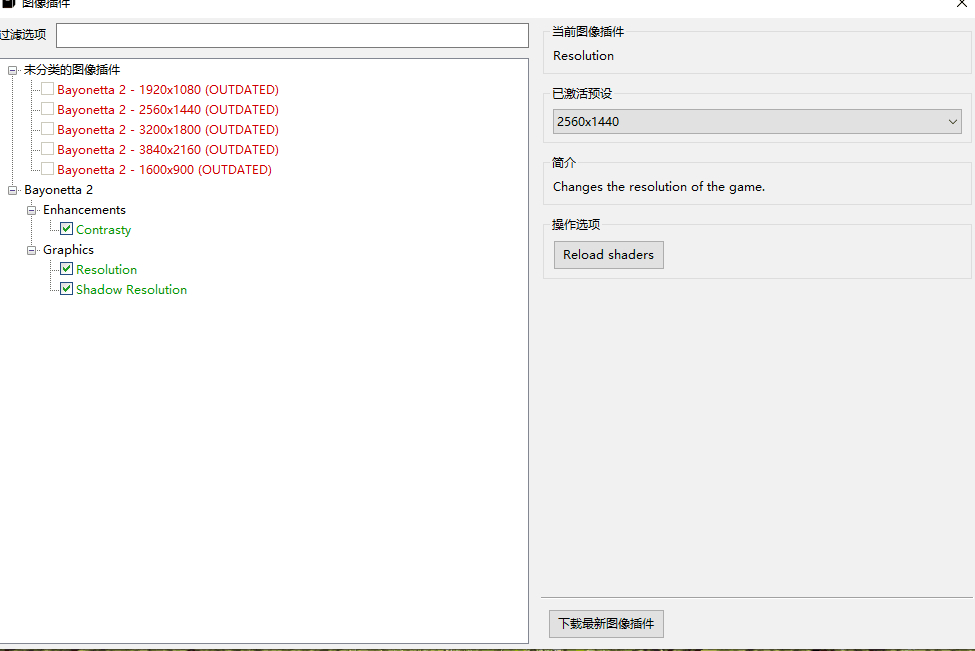Collapse the Graphics tree node
Viewport: 975px width, 651px height.
point(31,250)
